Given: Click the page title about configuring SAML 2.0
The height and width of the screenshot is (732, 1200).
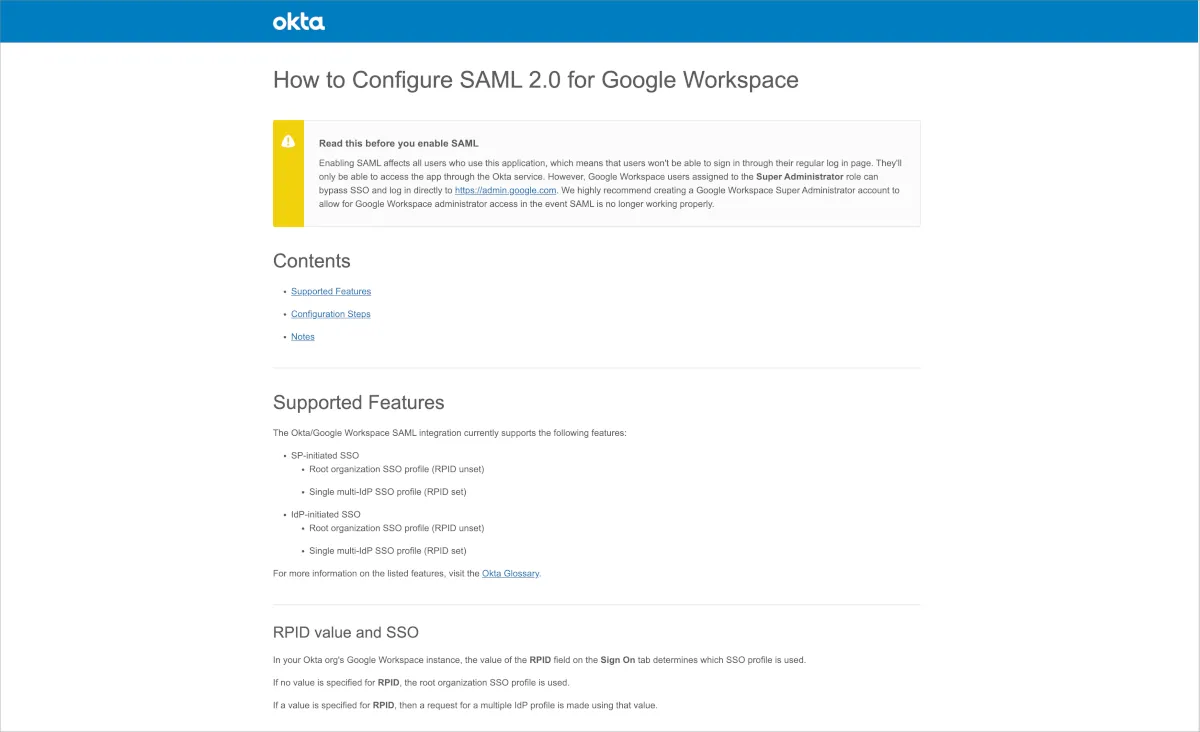Looking at the screenshot, I should [535, 80].
